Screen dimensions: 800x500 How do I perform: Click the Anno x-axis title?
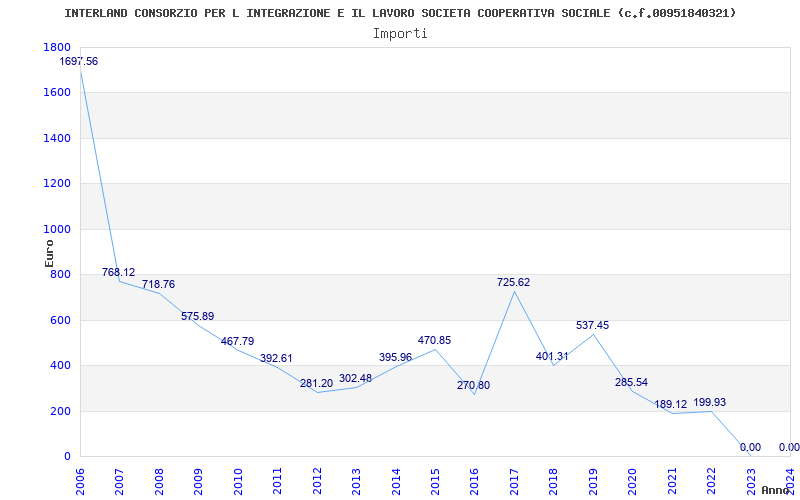tap(776, 490)
